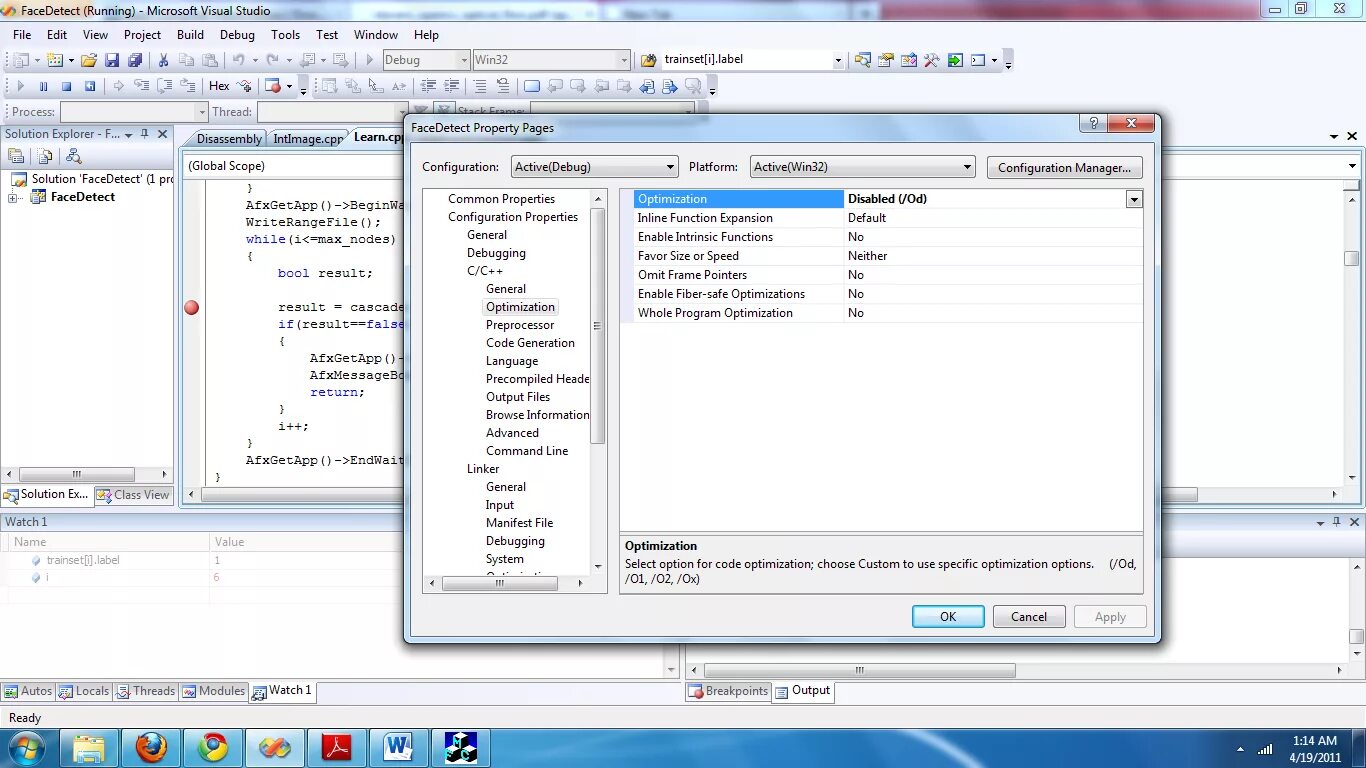Screen dimensions: 1366x768
Task: Open the Toolbox using the hammer-wrench icon
Action: point(931,60)
